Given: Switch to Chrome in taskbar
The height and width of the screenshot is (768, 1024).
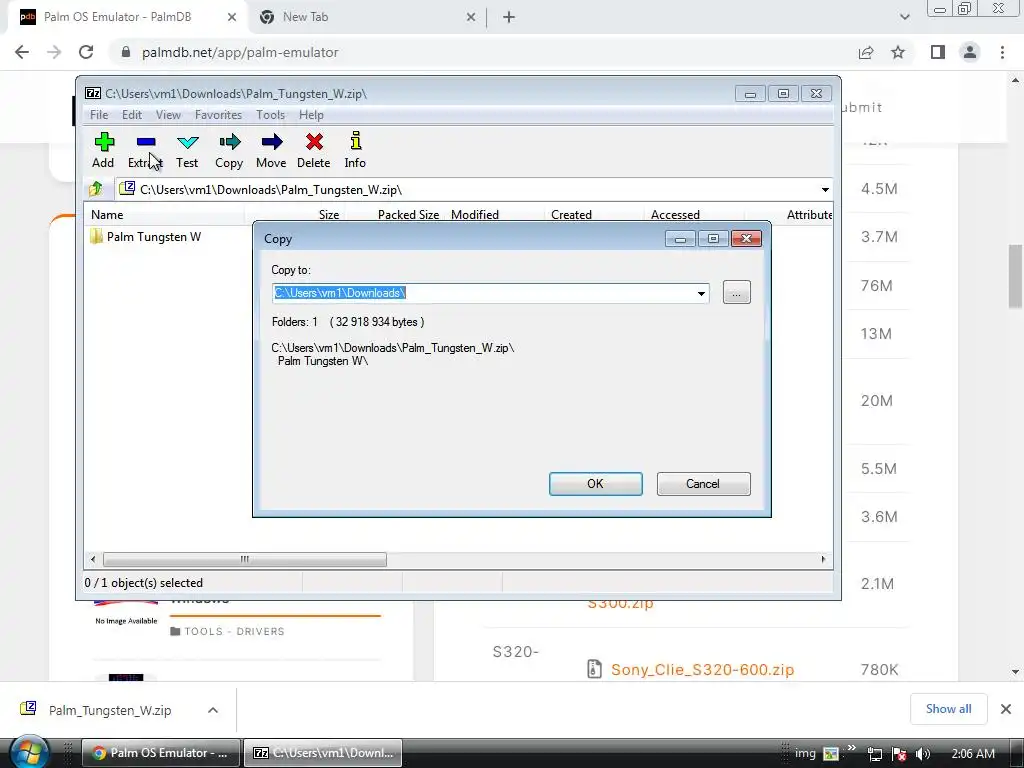Looking at the screenshot, I should tap(161, 753).
